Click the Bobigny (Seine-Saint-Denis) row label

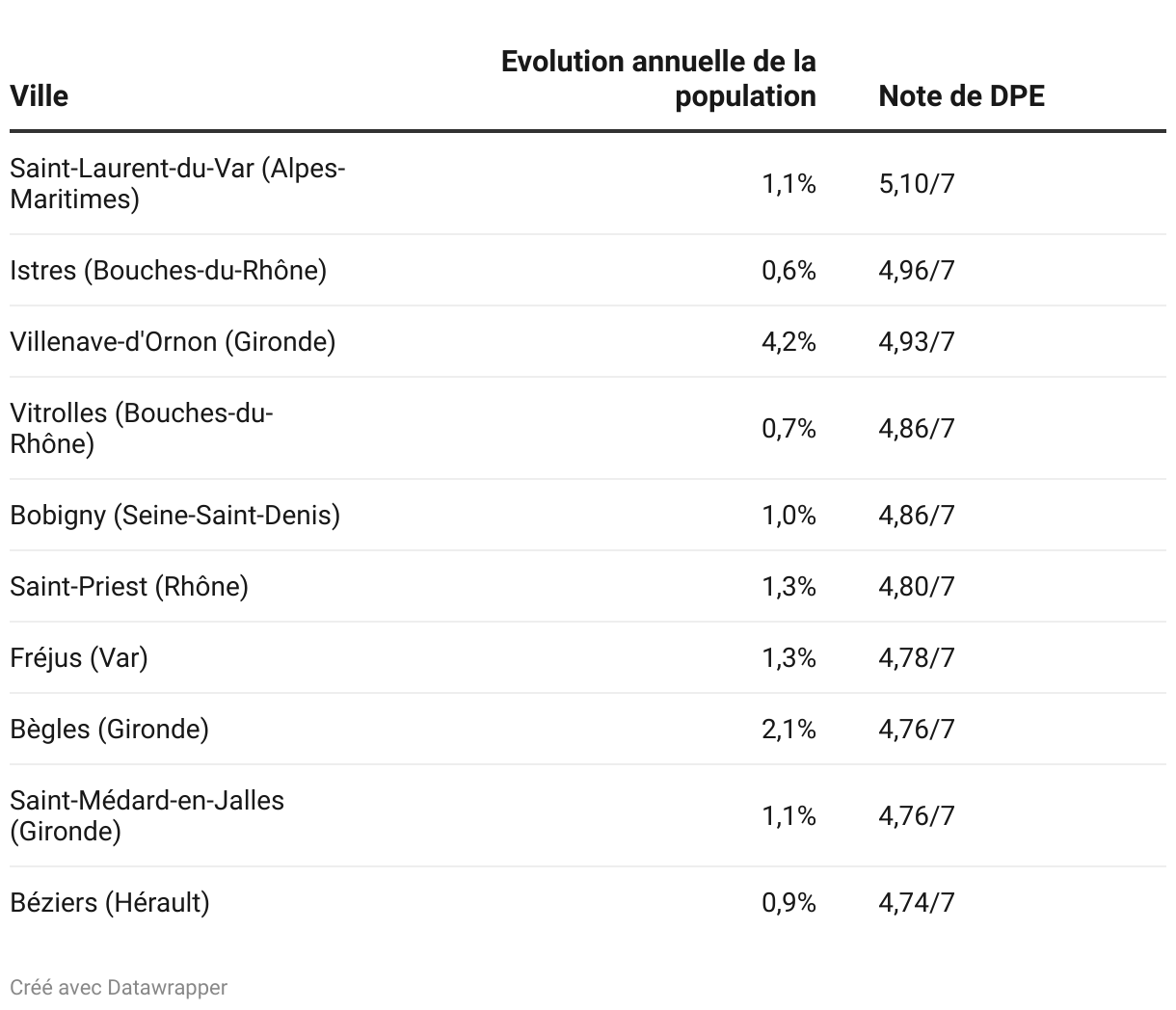[174, 515]
